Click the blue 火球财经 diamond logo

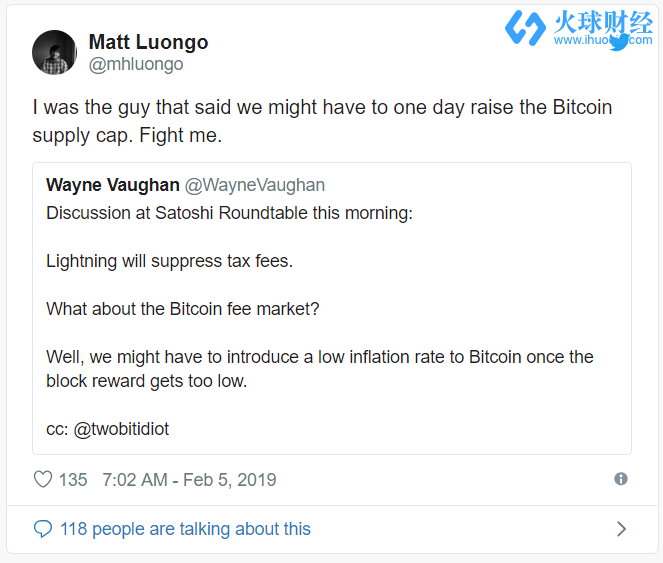point(524,28)
